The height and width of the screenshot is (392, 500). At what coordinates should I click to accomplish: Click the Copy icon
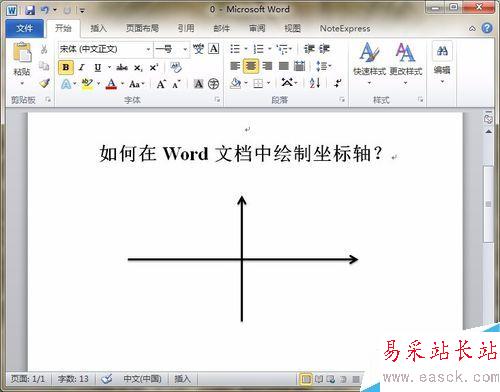[x=44, y=66]
